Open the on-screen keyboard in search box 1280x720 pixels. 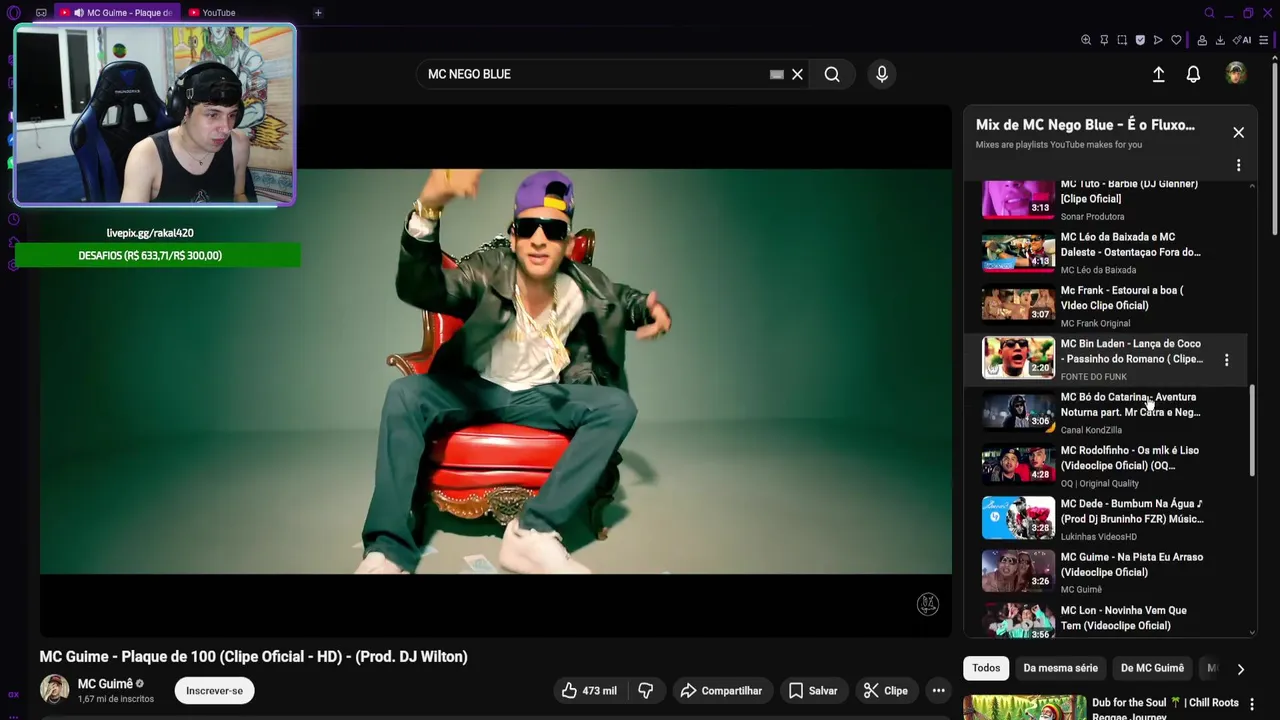[776, 74]
